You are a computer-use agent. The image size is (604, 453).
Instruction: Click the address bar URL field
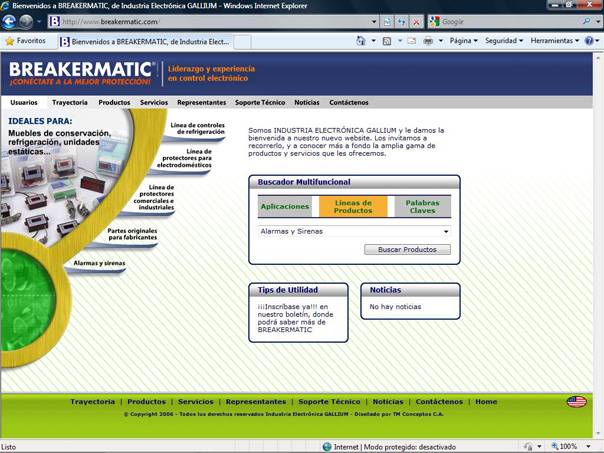point(220,21)
